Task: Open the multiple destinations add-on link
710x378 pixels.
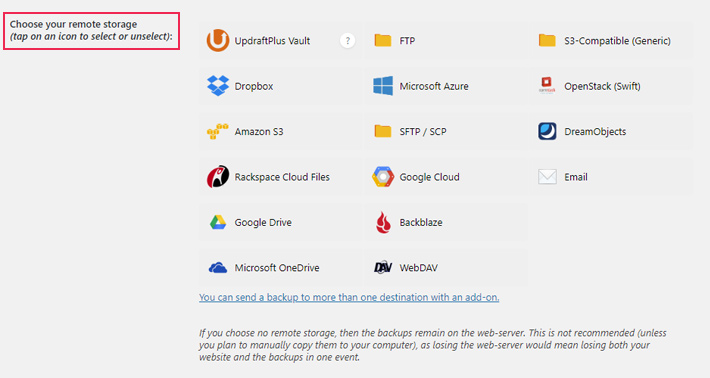Action: coord(349,297)
